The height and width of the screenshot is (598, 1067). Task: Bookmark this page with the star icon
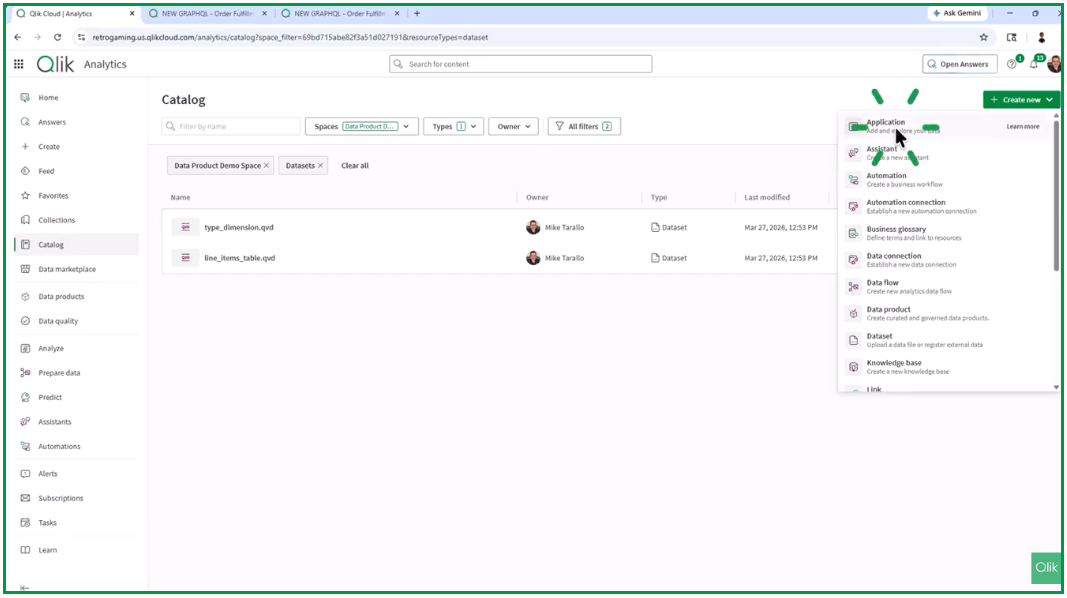[984, 37]
